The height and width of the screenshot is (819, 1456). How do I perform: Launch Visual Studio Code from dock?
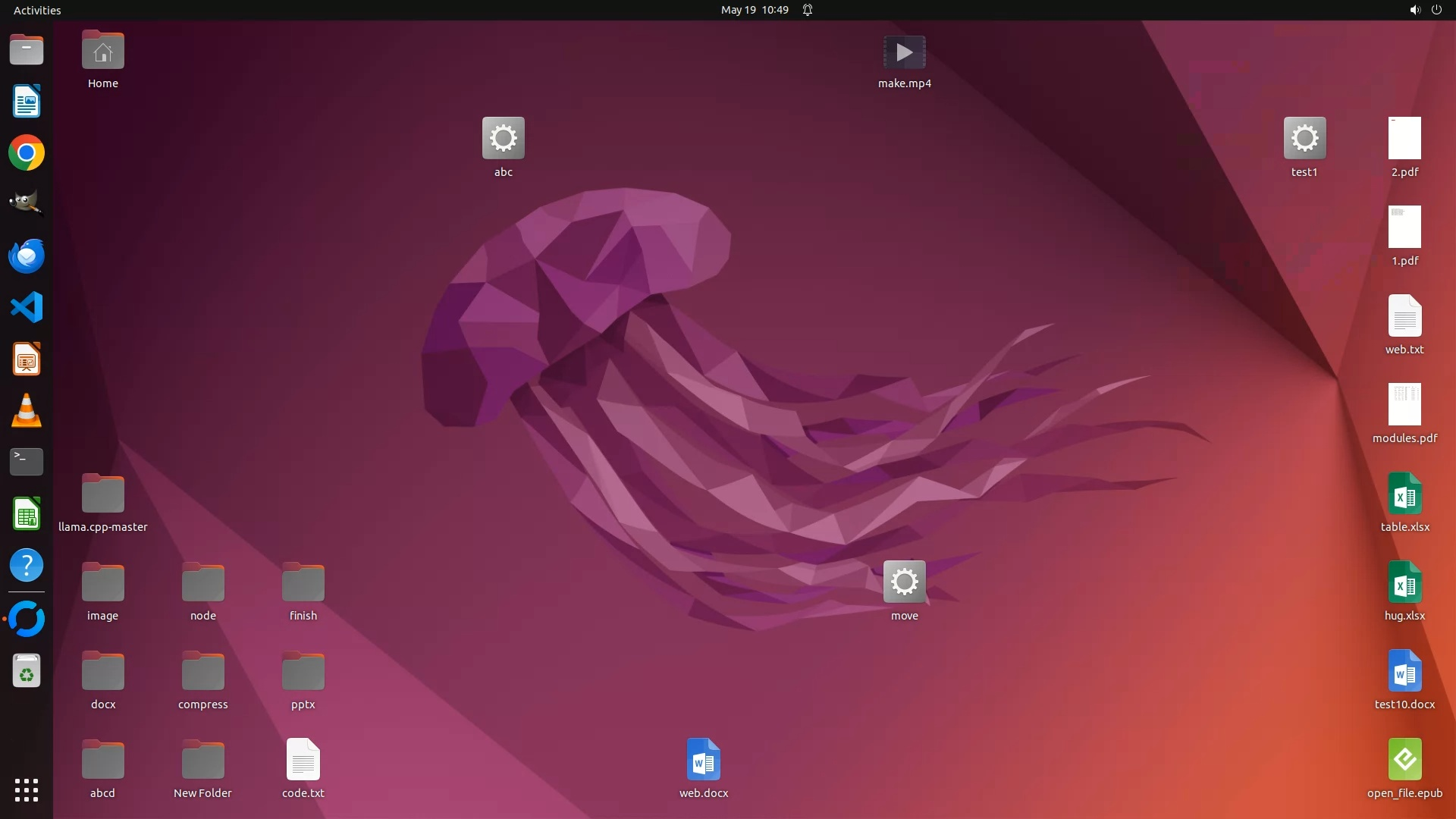(27, 308)
